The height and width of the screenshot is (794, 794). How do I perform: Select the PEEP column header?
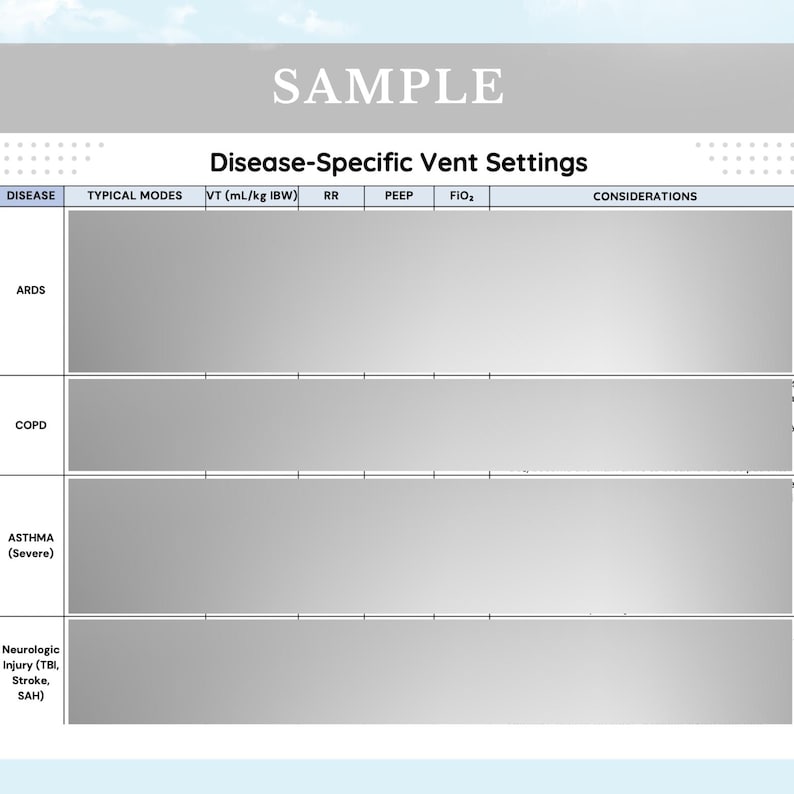coord(399,196)
